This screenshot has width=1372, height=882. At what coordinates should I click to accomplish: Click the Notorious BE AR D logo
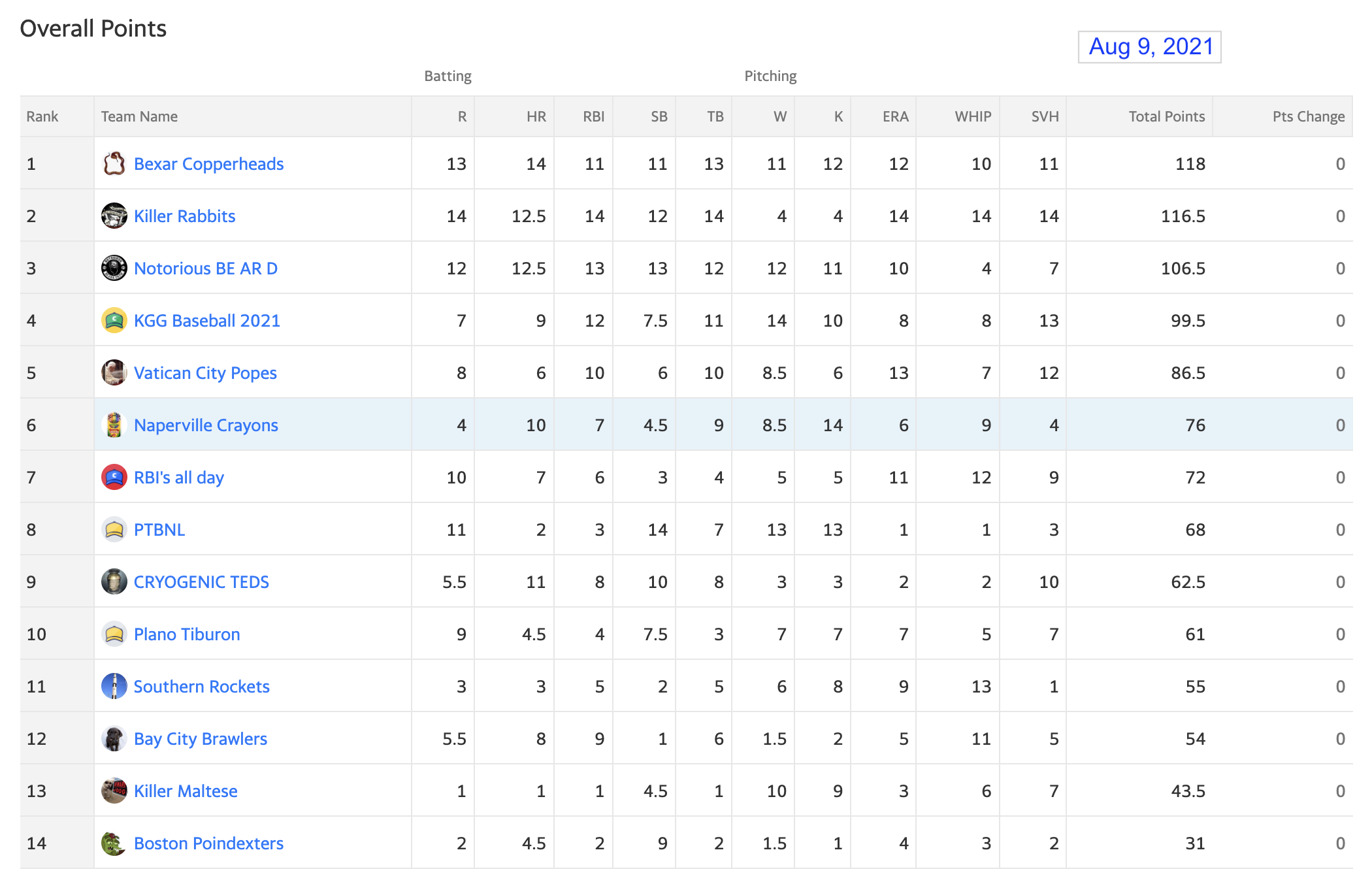114,268
